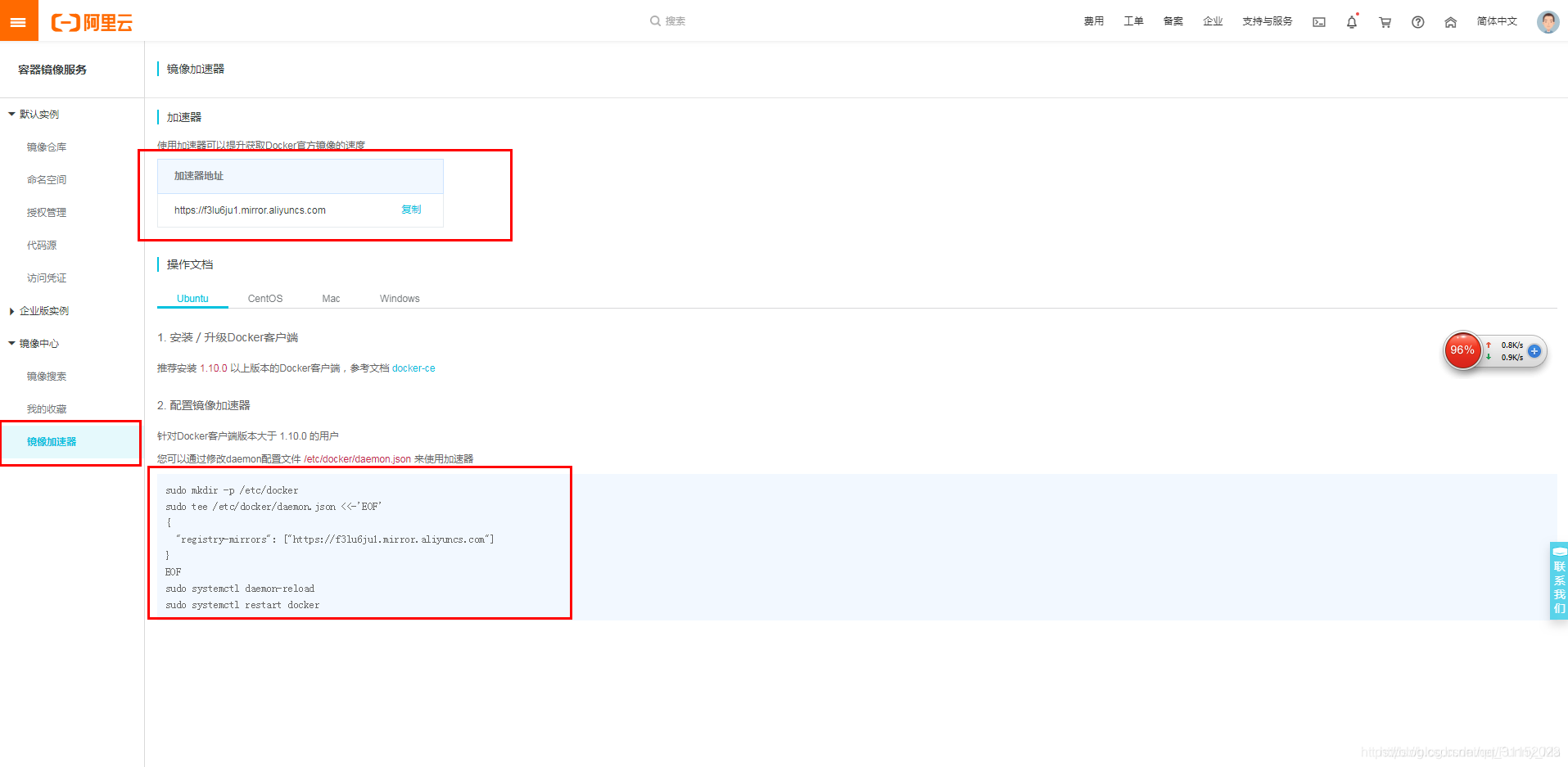Open the notification bell
Image resolution: width=1568 pixels, height=767 pixels.
[1352, 22]
